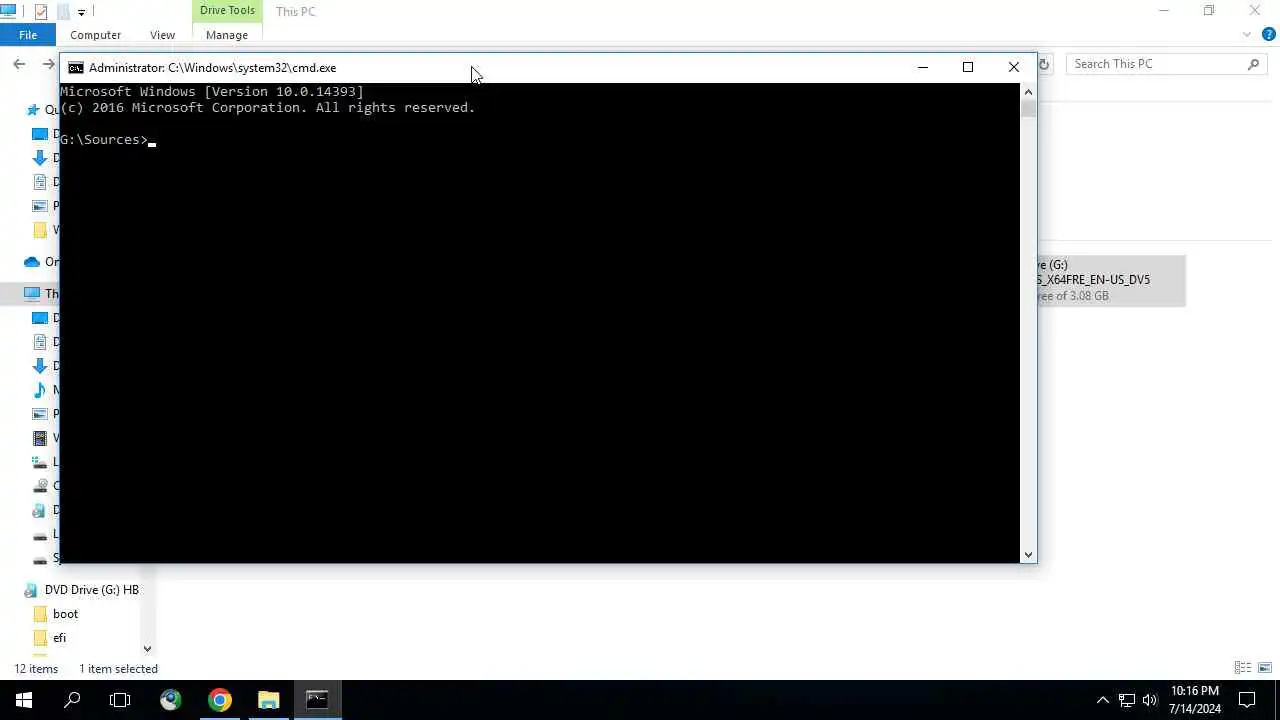Click the Refresh button in Explorer address bar
Viewport: 1280px width, 720px height.
pos(1044,64)
